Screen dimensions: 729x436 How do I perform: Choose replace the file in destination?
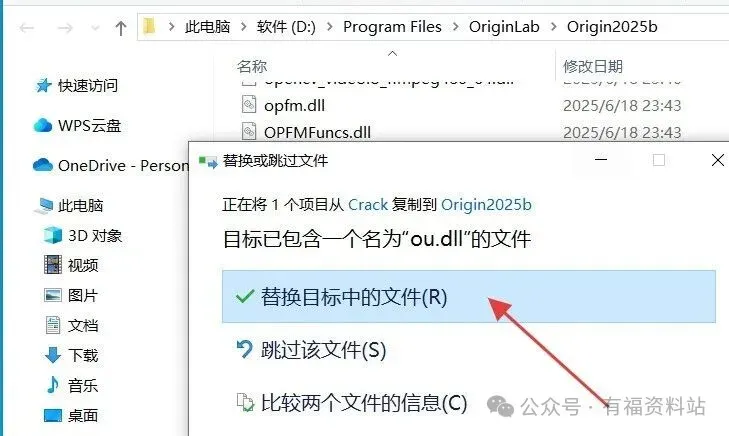click(469, 297)
